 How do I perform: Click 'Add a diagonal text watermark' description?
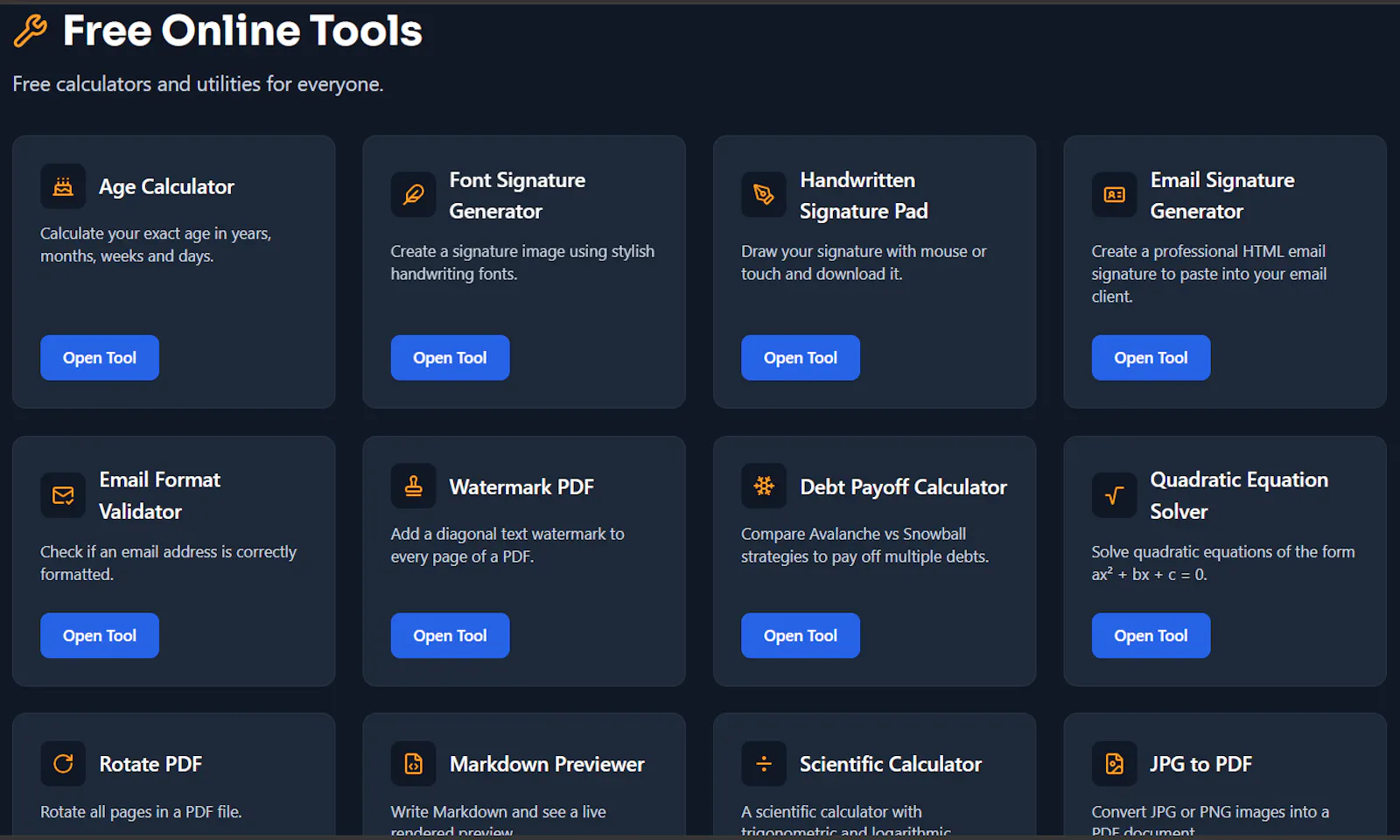point(507,545)
